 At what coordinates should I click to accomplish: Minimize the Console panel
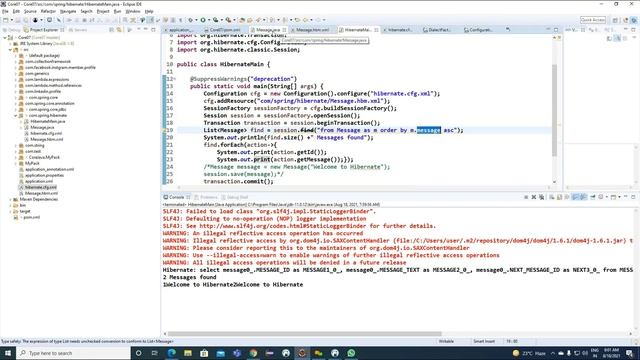[626, 197]
